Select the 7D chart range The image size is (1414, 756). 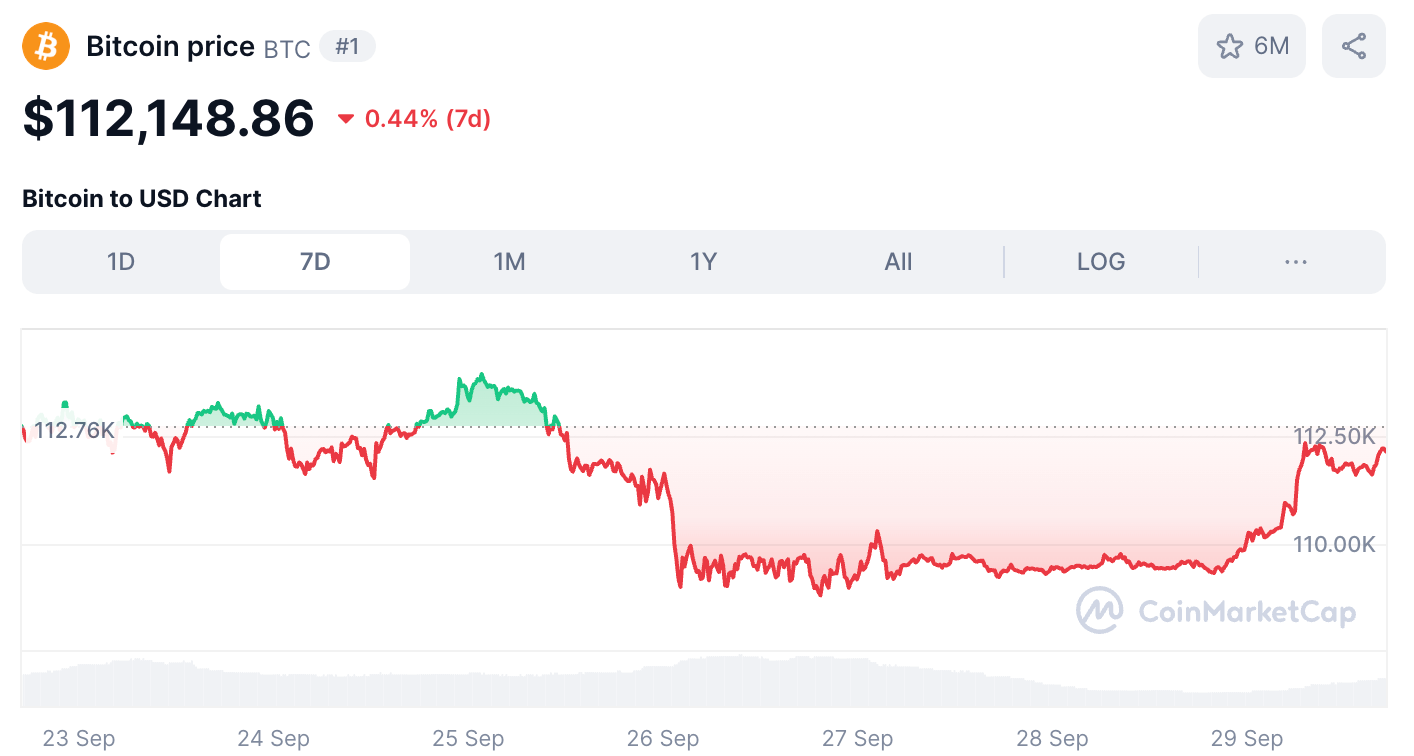315,262
